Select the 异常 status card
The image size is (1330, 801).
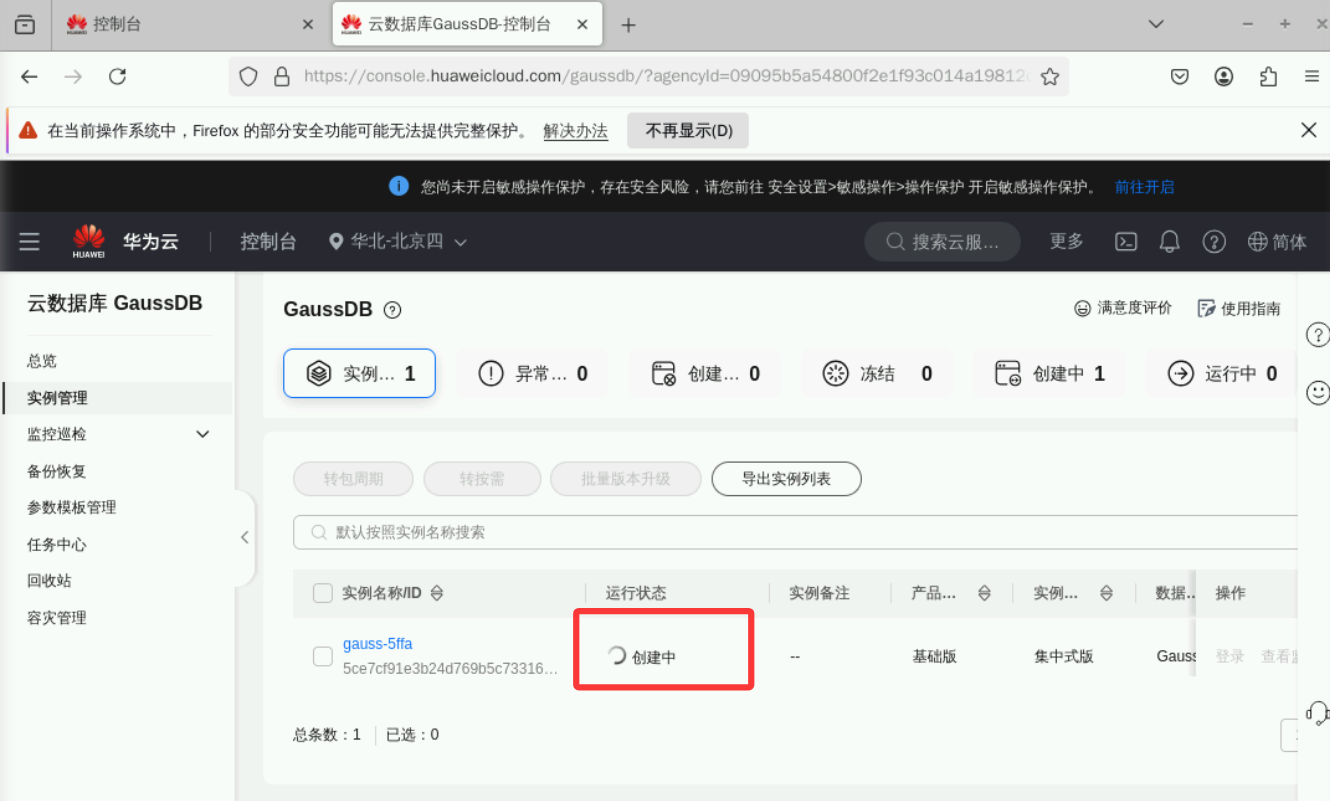[532, 373]
